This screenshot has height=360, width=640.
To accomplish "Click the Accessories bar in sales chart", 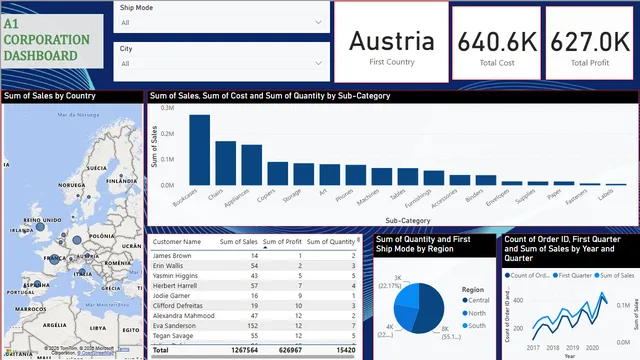I will pyautogui.click(x=460, y=180).
